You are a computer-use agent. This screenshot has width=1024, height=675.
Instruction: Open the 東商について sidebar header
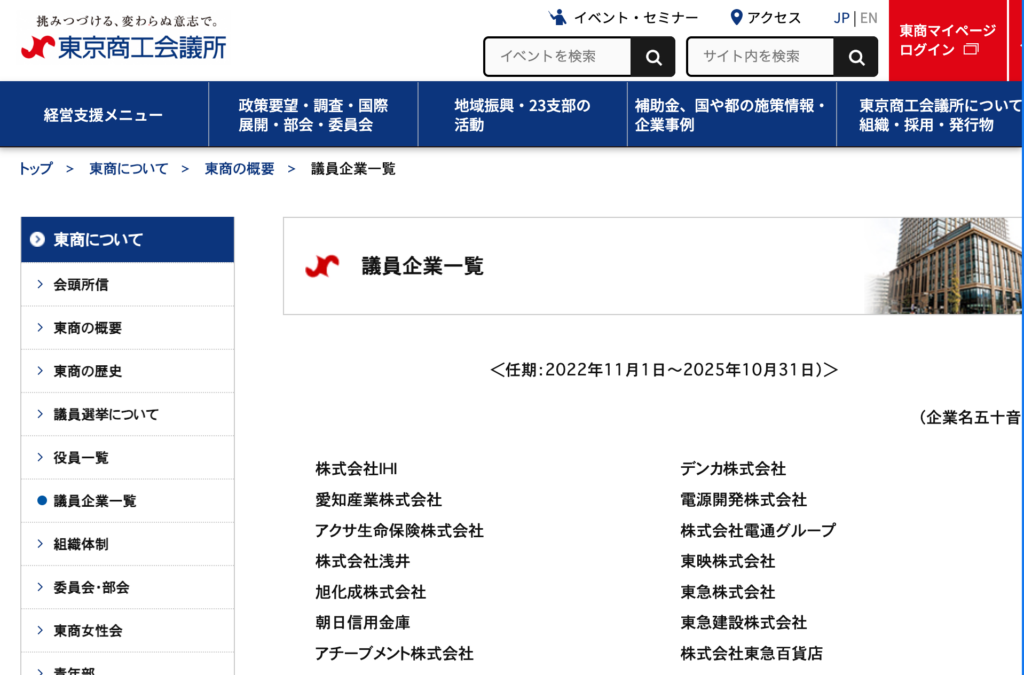127,240
